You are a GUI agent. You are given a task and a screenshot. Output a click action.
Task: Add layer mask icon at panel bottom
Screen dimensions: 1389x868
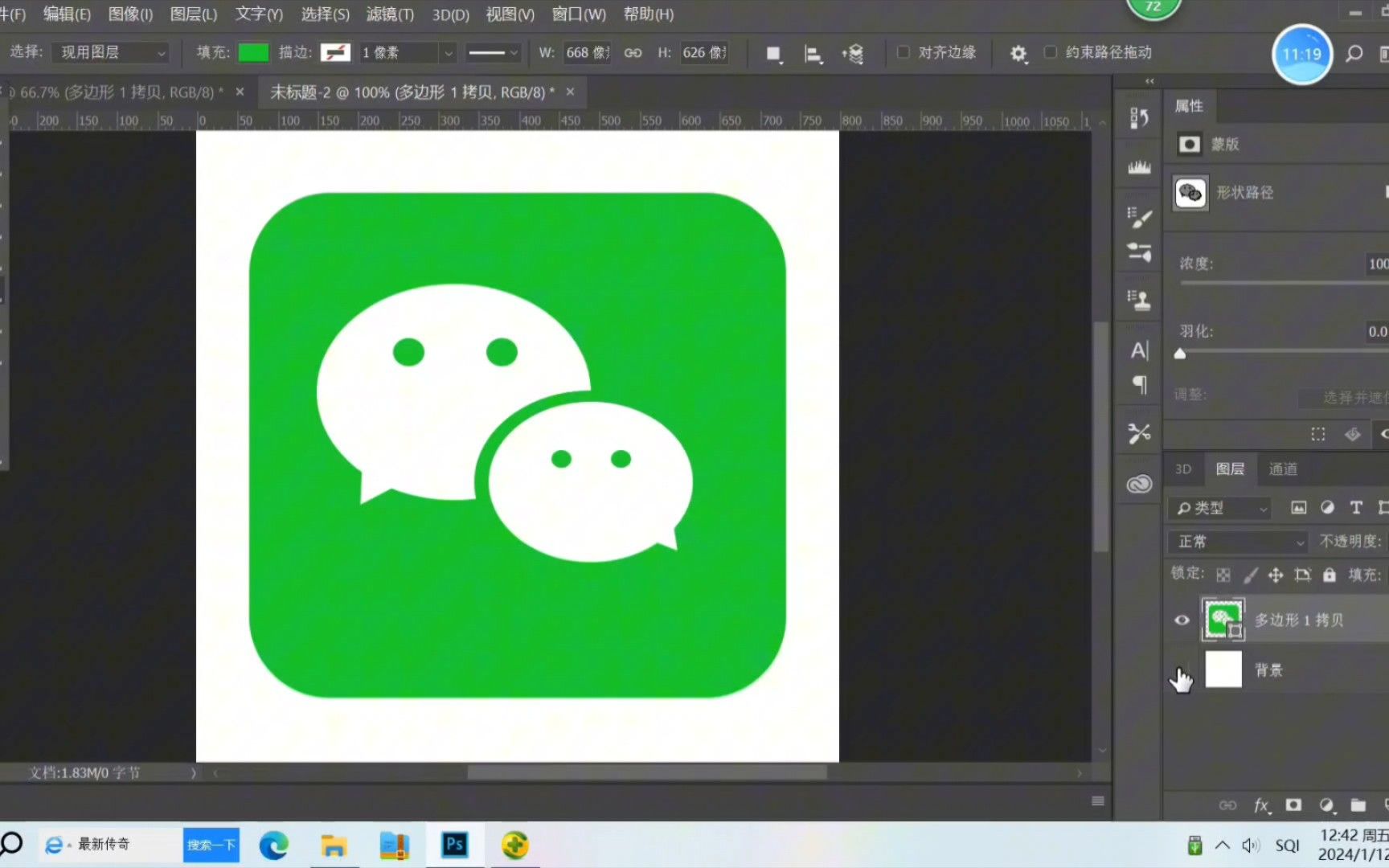click(1293, 805)
